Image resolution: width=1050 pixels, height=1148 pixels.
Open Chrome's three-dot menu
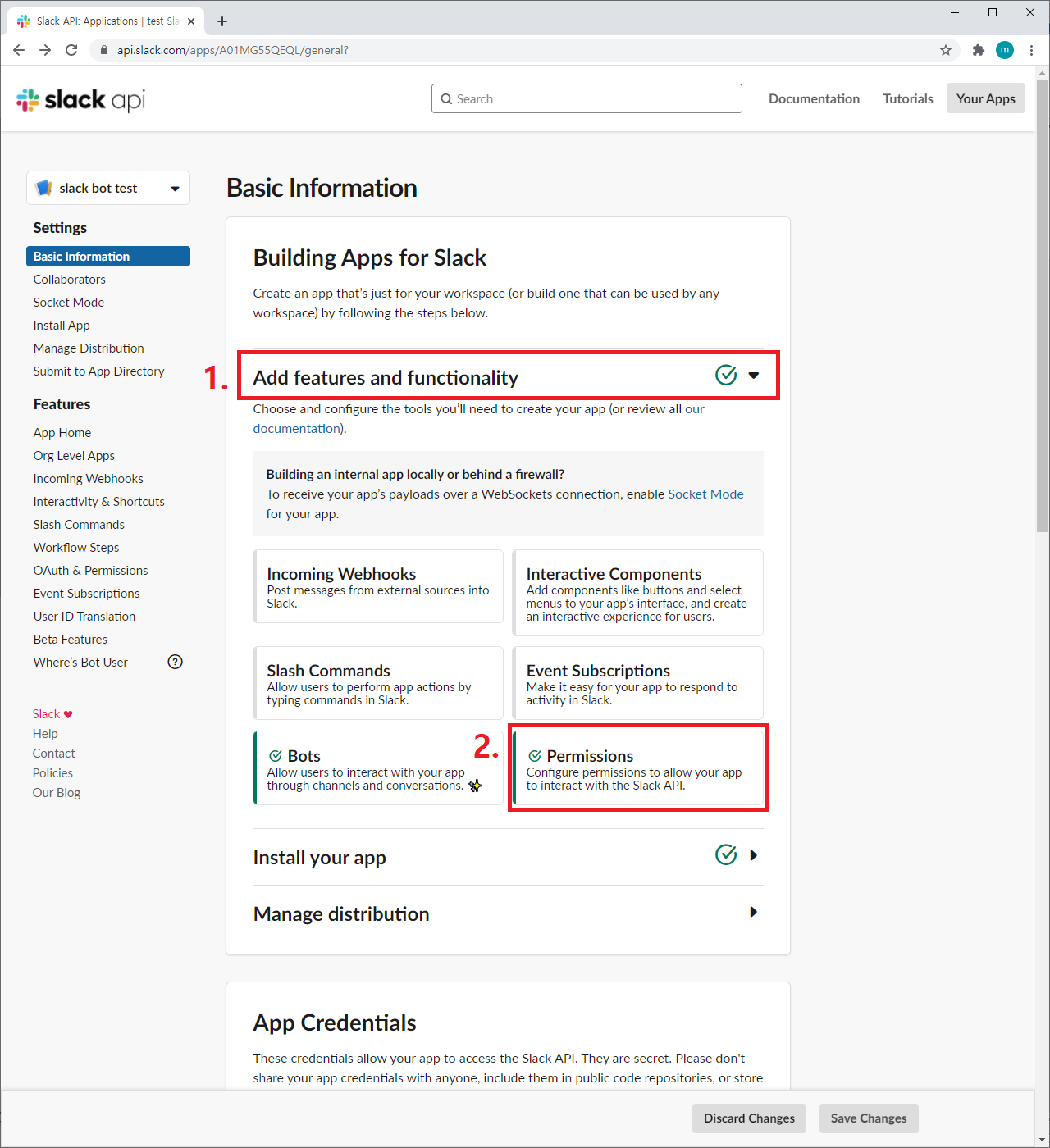tap(1031, 50)
